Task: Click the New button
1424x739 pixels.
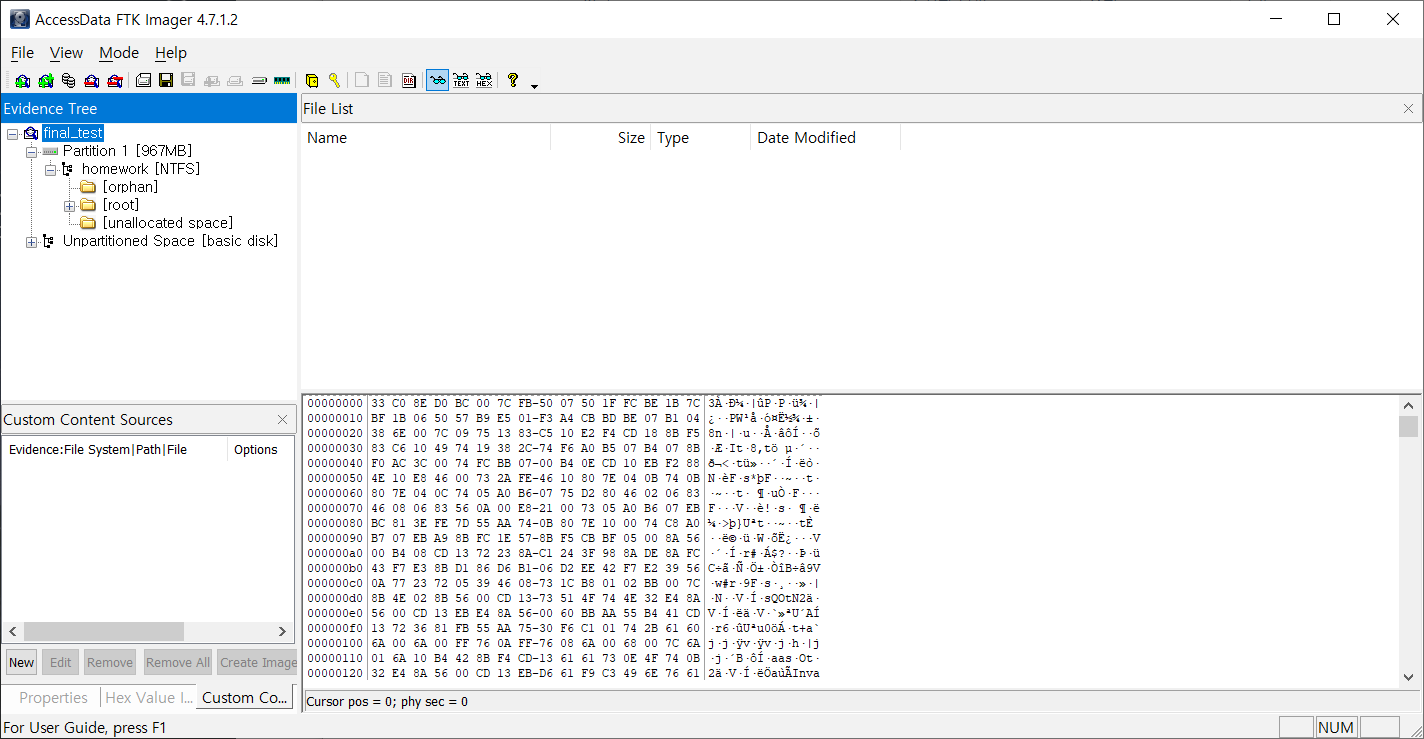Action: pos(22,662)
